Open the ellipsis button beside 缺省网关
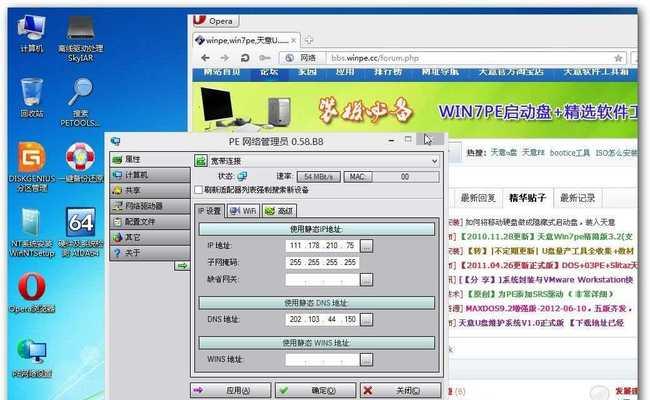The width and height of the screenshot is (650, 400). [x=366, y=279]
